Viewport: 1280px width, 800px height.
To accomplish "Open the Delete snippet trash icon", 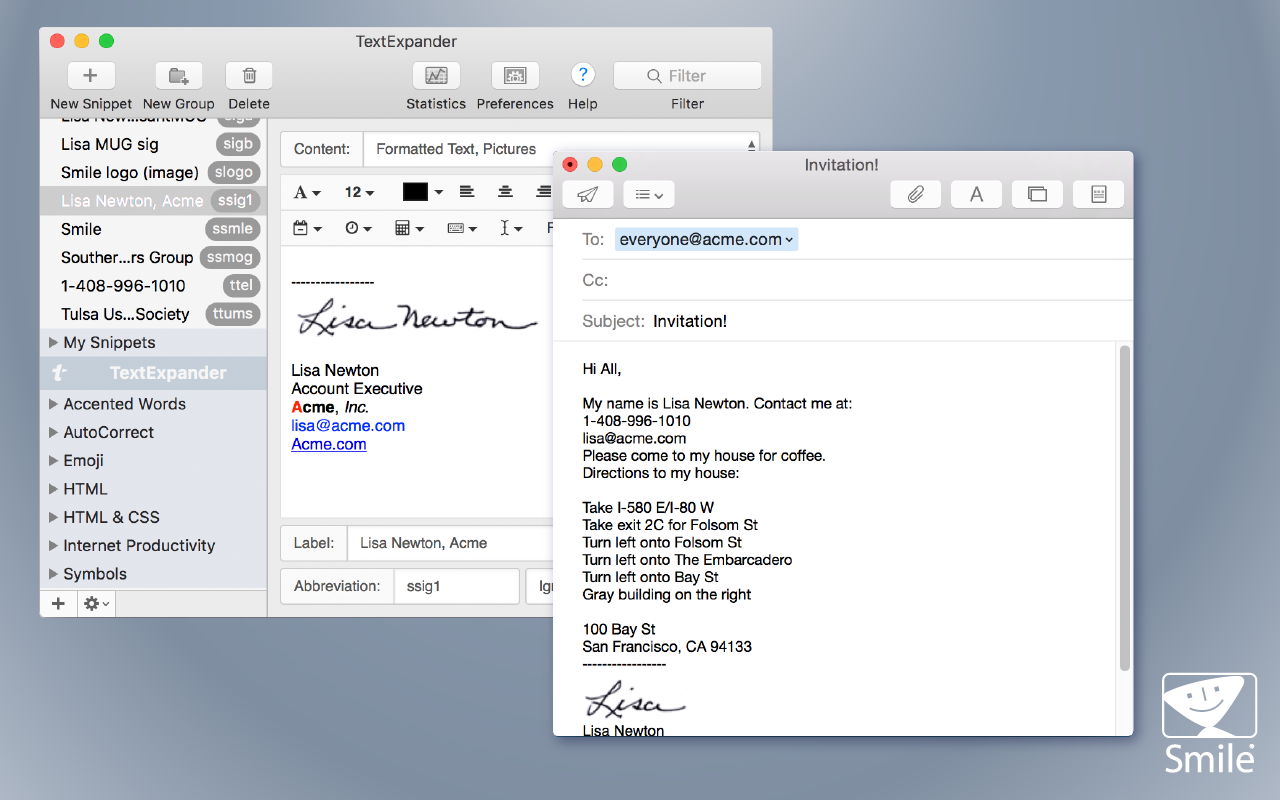I will 248,75.
